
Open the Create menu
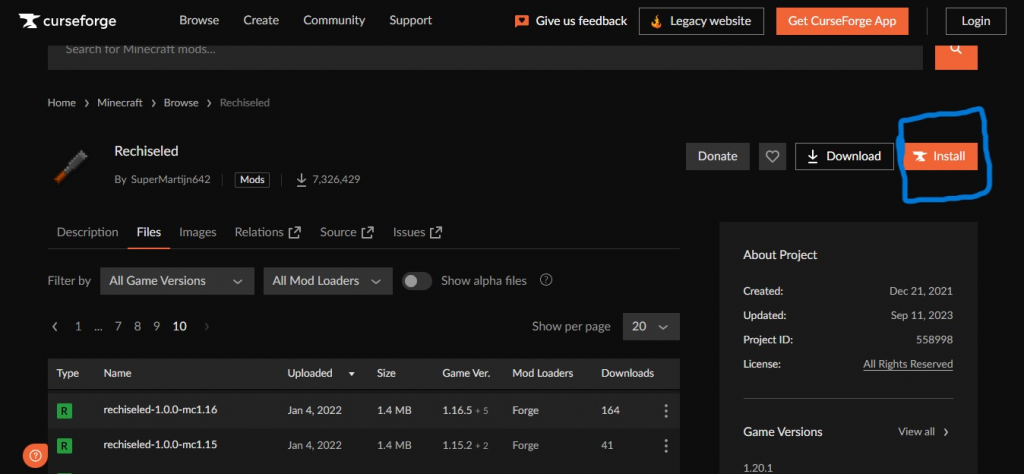pyautogui.click(x=261, y=21)
